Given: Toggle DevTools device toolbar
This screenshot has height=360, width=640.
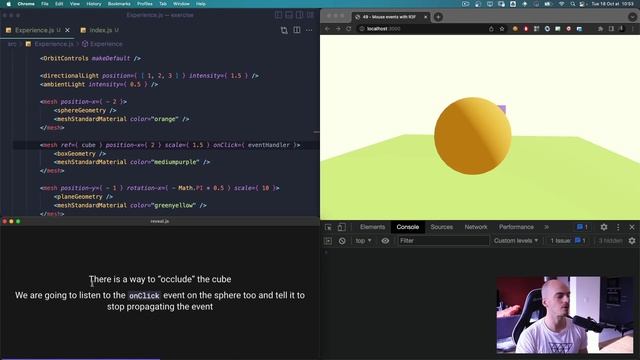Looking at the screenshot, I should click(x=342, y=227).
